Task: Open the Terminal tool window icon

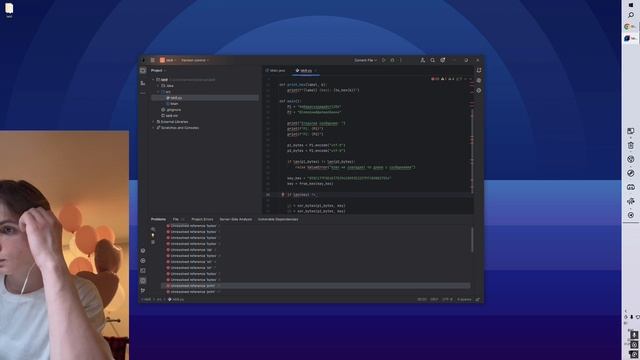Action: 143,270
